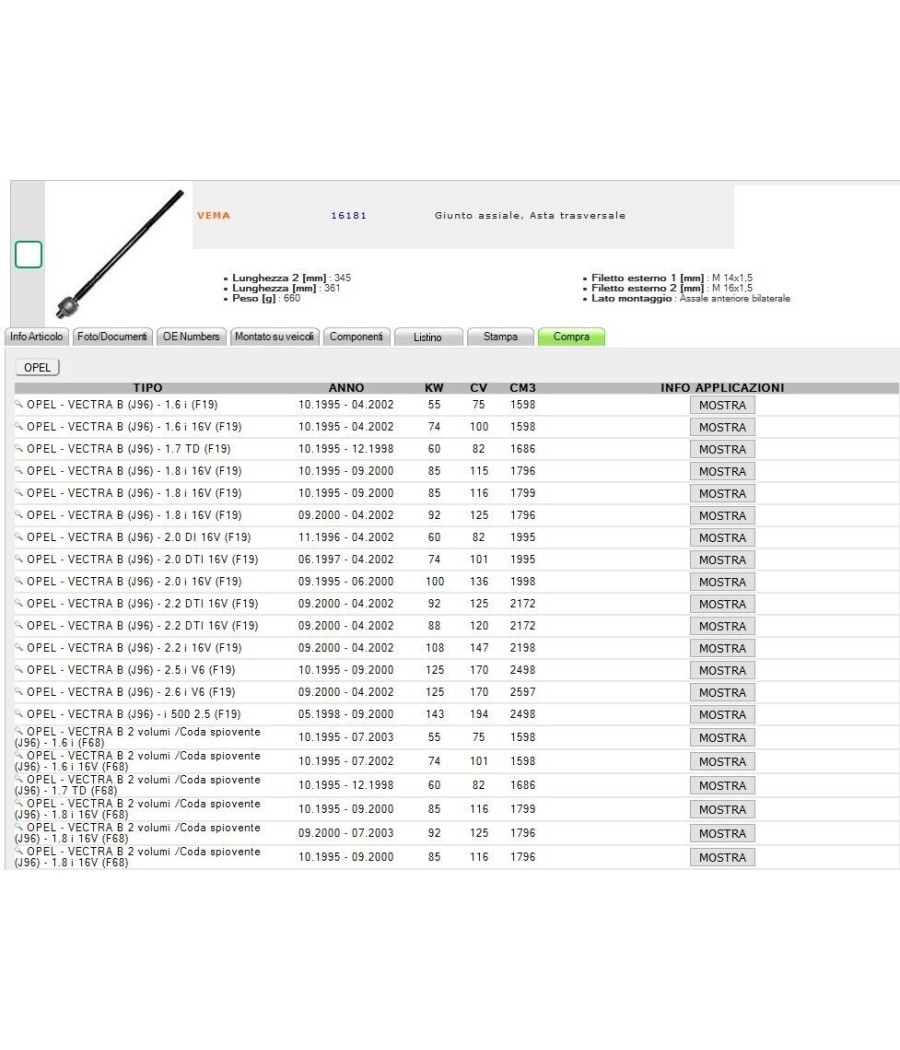Click MOSTRA for Coda spiovente 1.7 TD (F68)
Image resolution: width=900 pixels, height=1050 pixels.
pos(722,785)
